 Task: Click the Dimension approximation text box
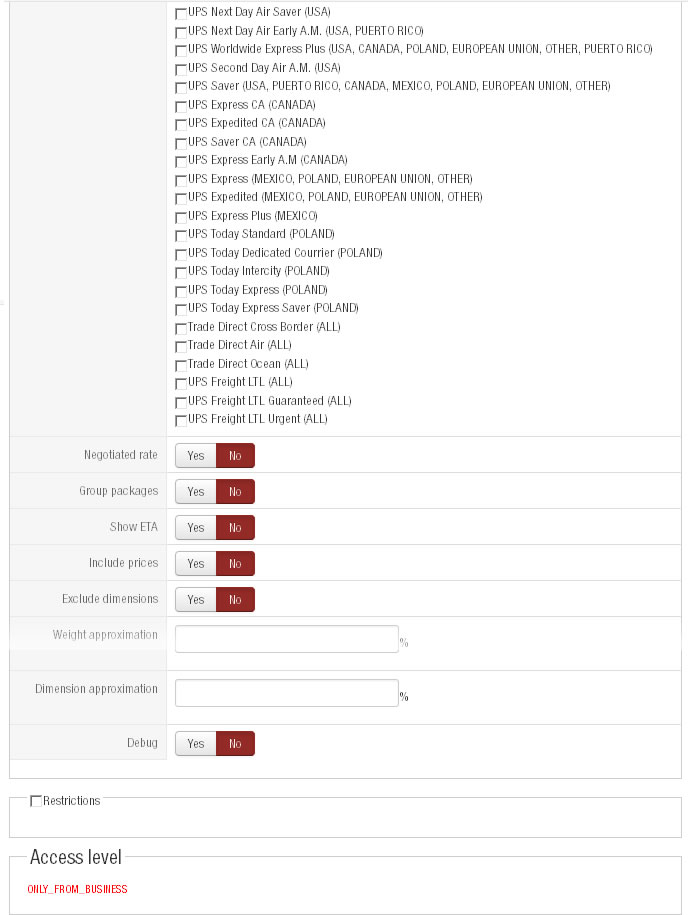(x=287, y=693)
